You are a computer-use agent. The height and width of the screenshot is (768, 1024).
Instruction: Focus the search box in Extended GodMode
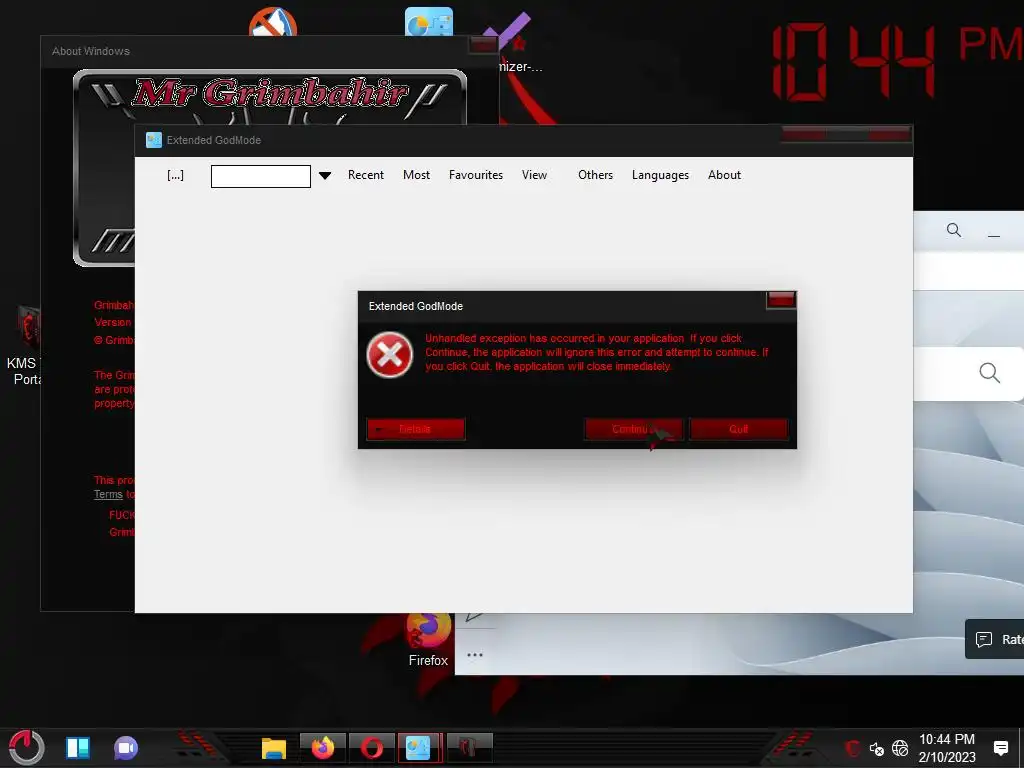(x=261, y=176)
